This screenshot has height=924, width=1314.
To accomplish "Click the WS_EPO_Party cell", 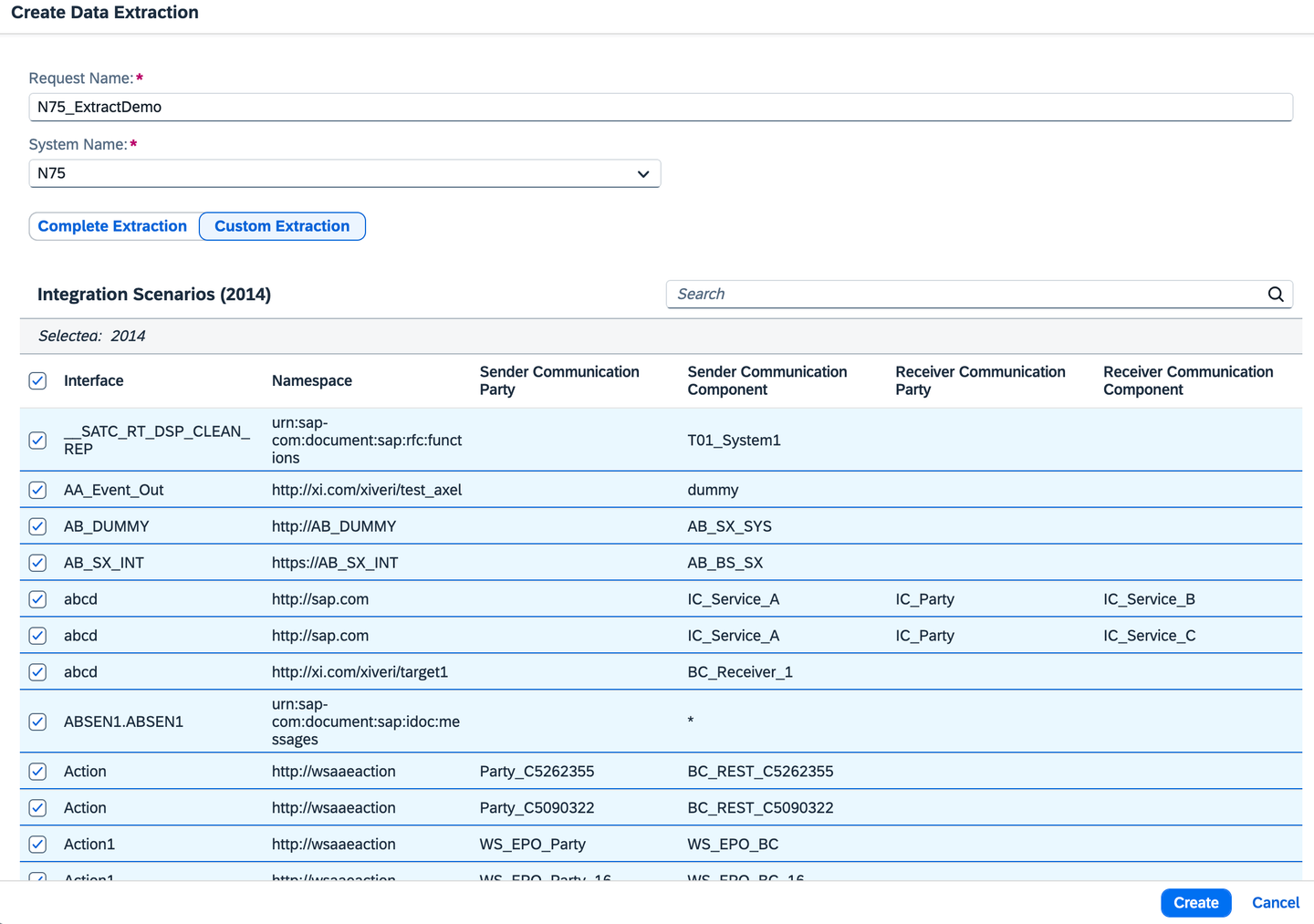I will 533,845.
